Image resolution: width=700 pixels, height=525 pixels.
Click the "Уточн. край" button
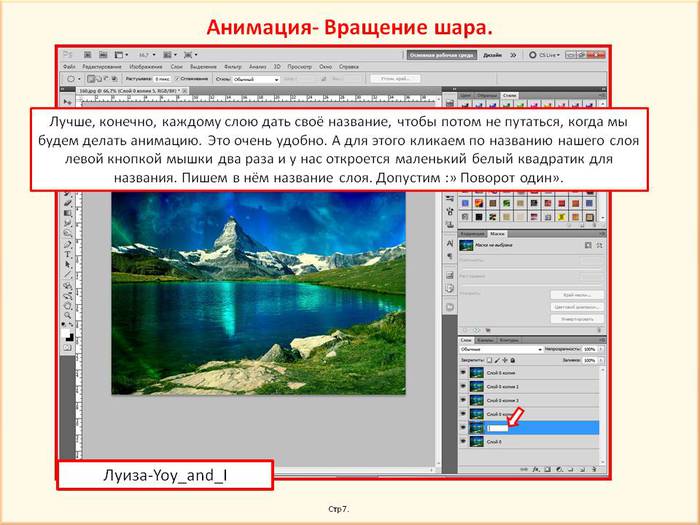click(395, 79)
